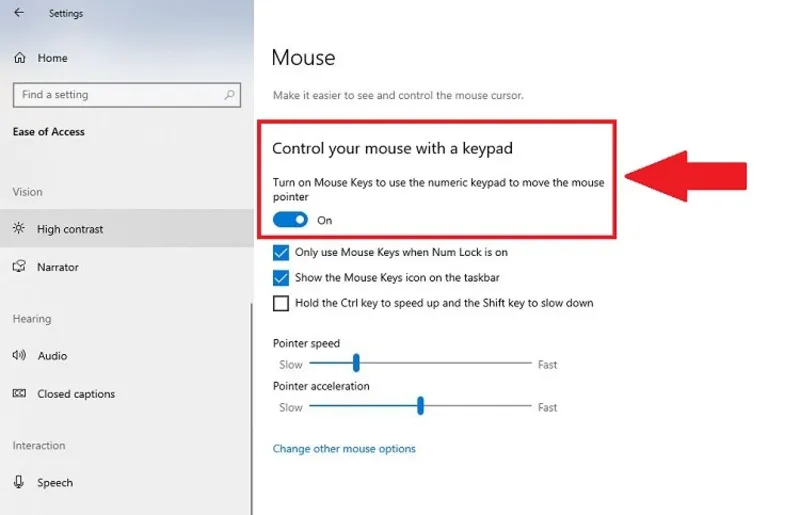Image resolution: width=800 pixels, height=515 pixels.
Task: Open the Narrator settings page
Action: pos(58,267)
